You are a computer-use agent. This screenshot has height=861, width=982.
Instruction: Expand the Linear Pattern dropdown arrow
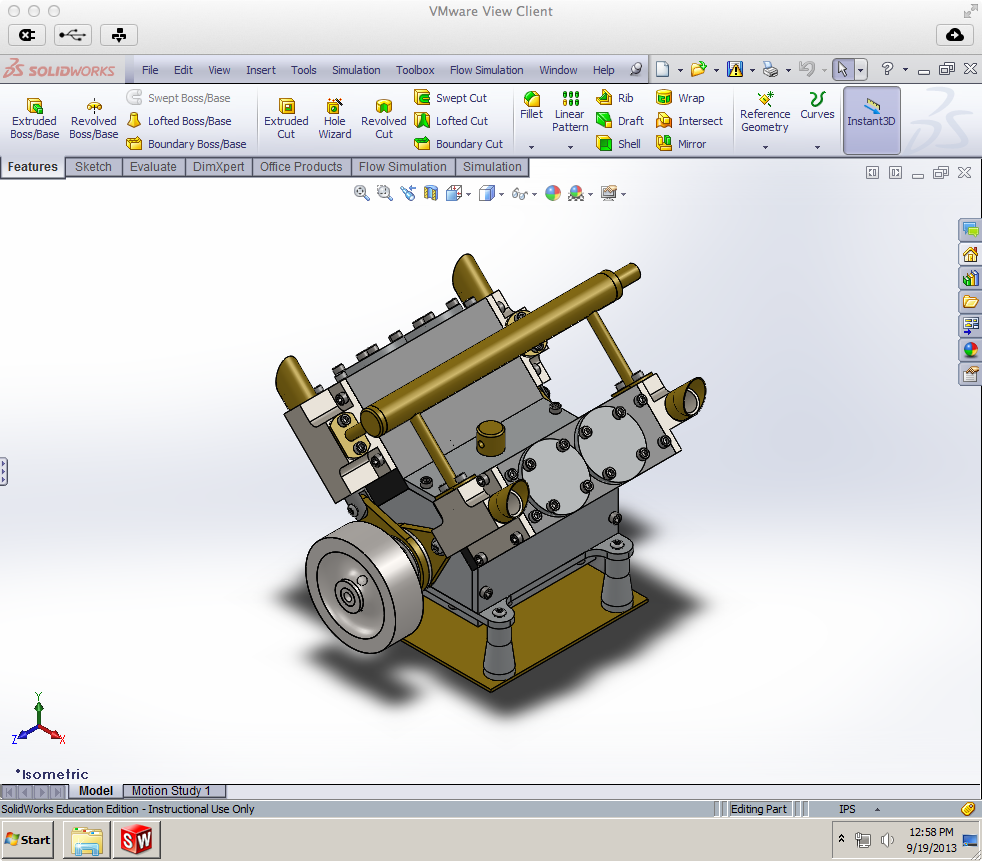point(570,147)
